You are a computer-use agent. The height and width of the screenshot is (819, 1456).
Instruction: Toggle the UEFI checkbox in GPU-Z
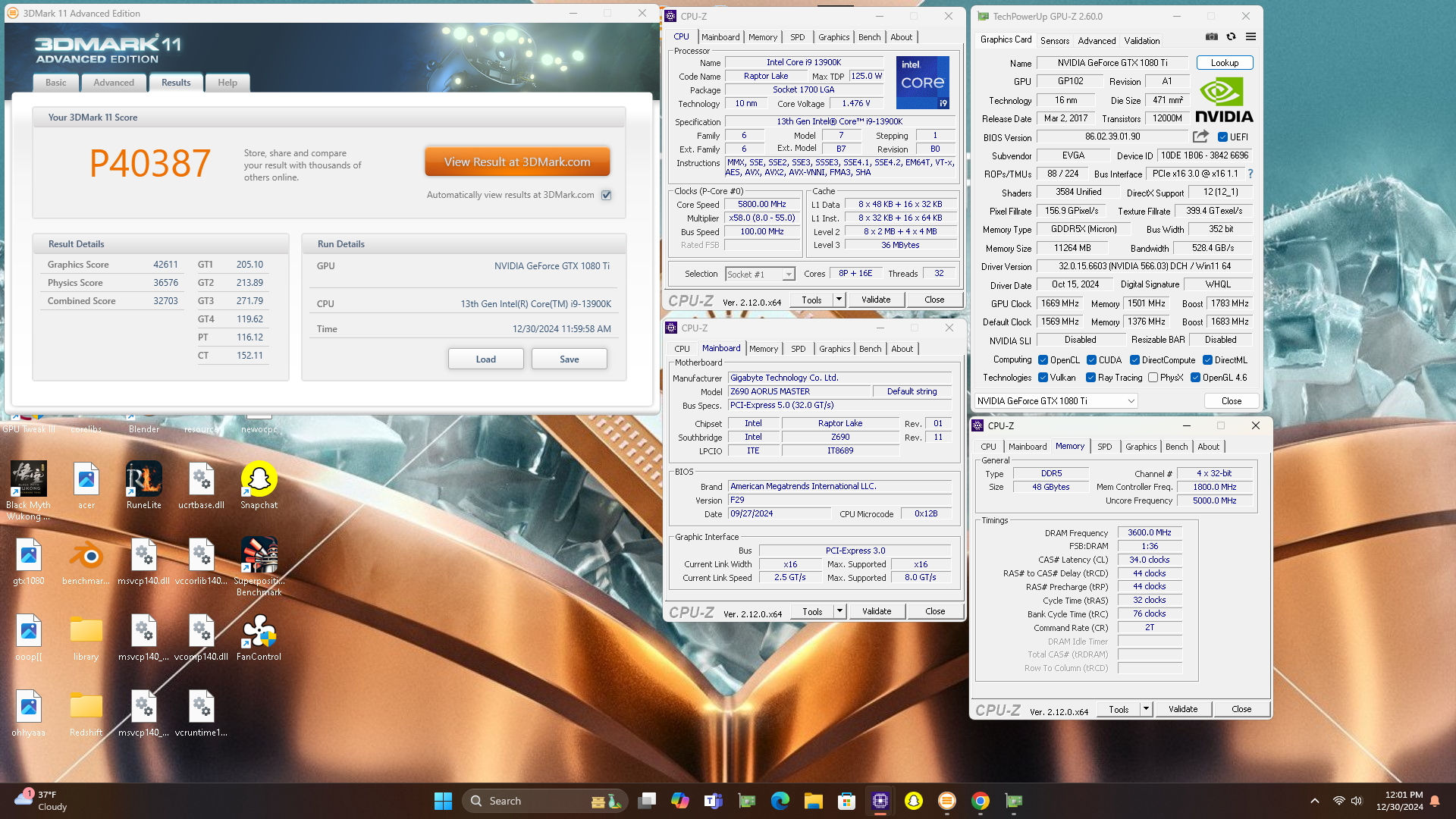coord(1222,137)
